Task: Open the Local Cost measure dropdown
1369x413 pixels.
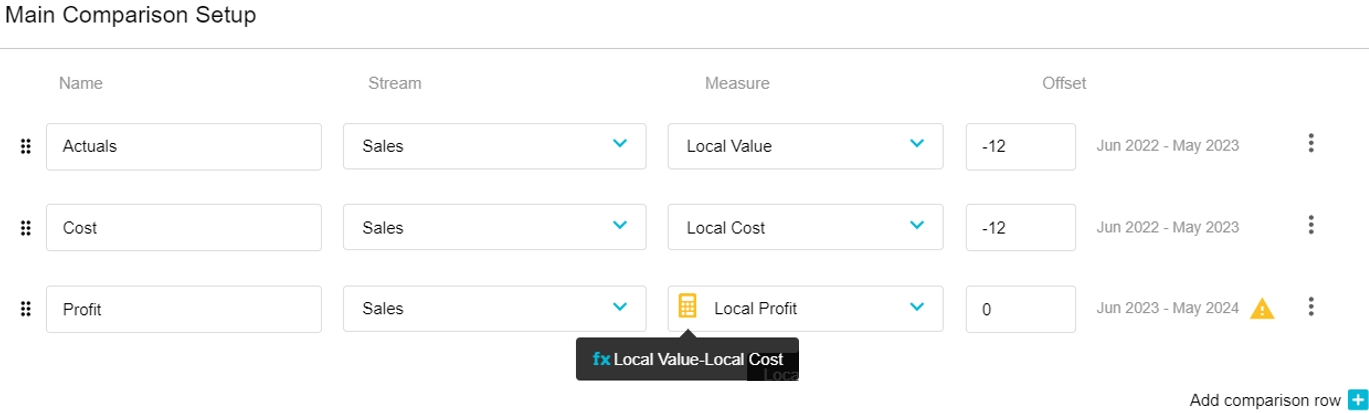Action: click(916, 226)
